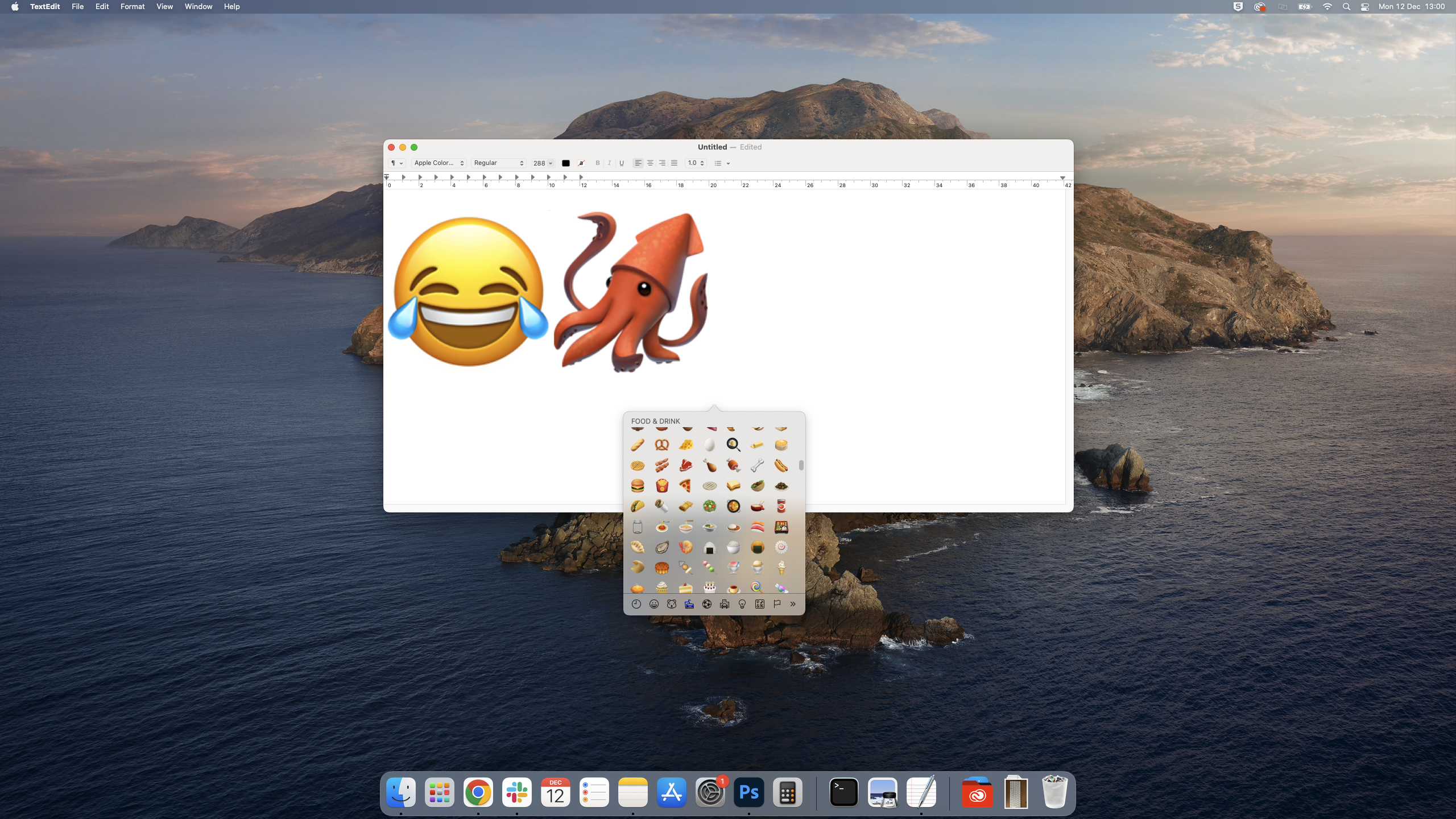
Task: Switch to Travel & Places emoji category
Action: [x=725, y=604]
